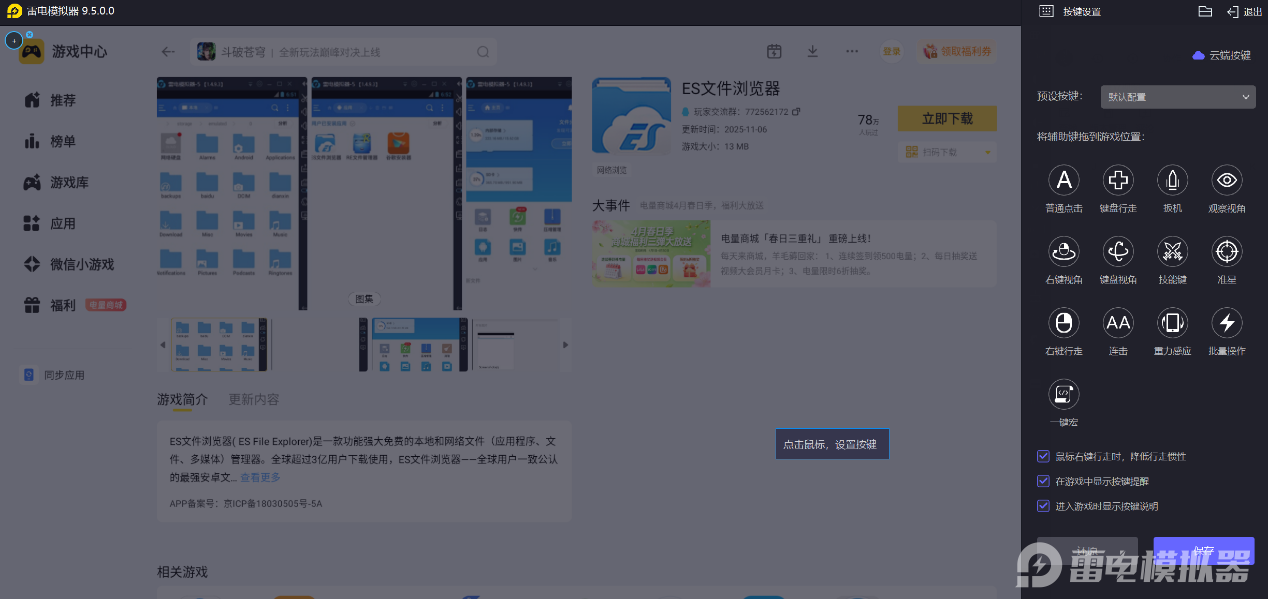Open the 预设按键 默认配置 dropdown
This screenshot has height=599, width=1268.
(x=1177, y=97)
